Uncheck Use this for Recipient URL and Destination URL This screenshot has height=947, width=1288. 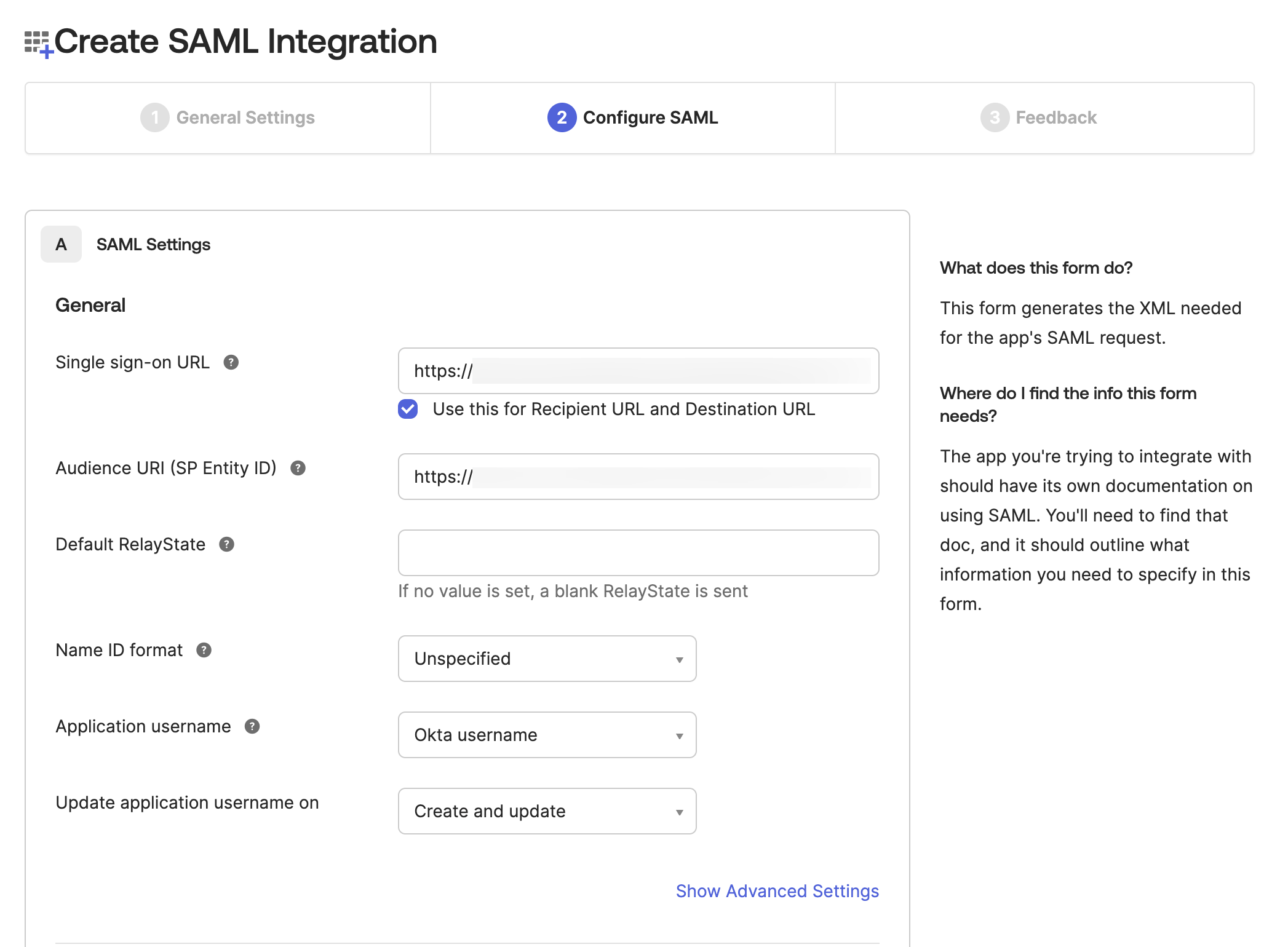[x=407, y=409]
